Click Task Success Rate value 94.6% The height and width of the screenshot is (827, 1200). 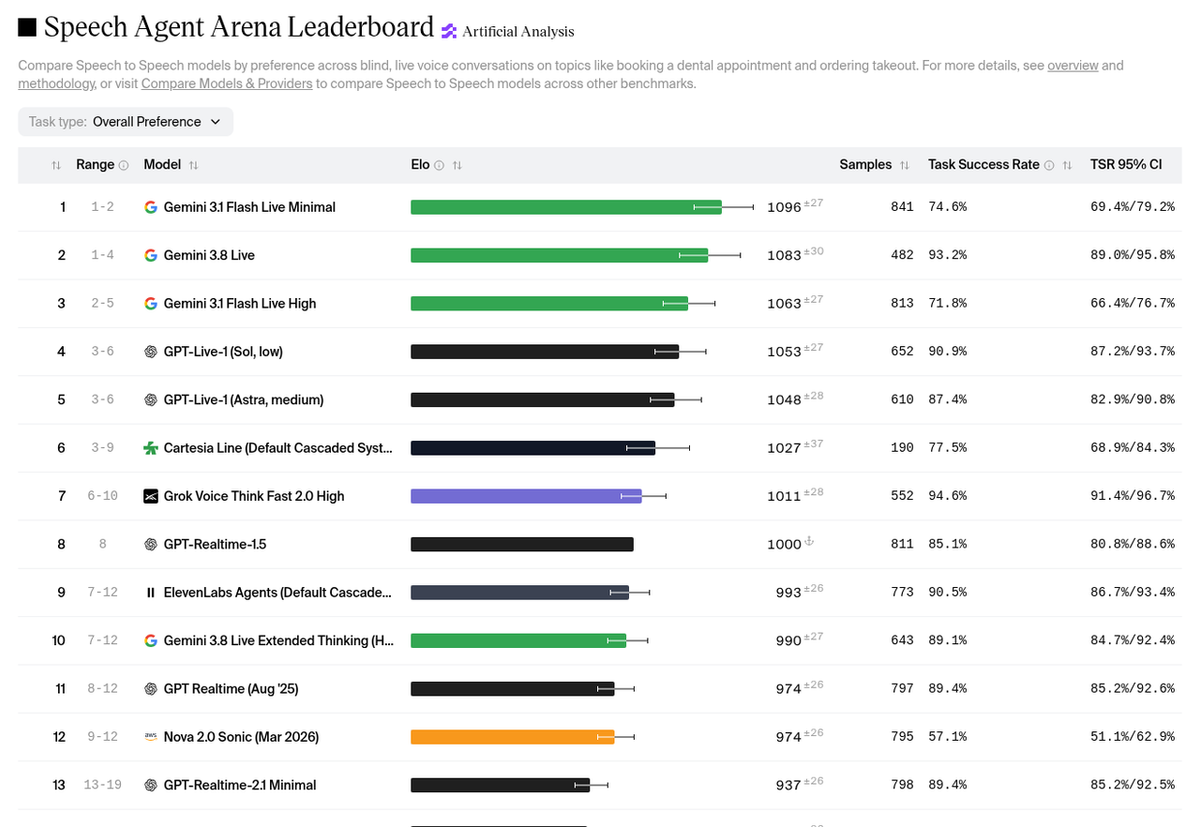[x=947, y=496]
